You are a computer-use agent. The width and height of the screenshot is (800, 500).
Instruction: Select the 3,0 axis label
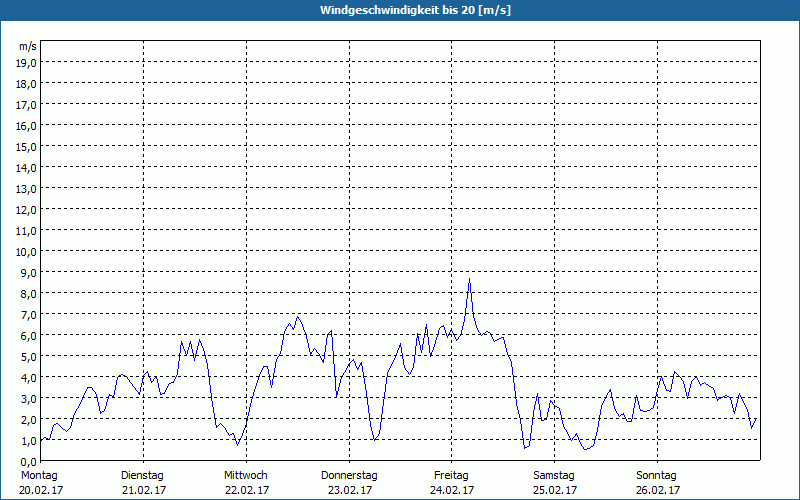29,398
